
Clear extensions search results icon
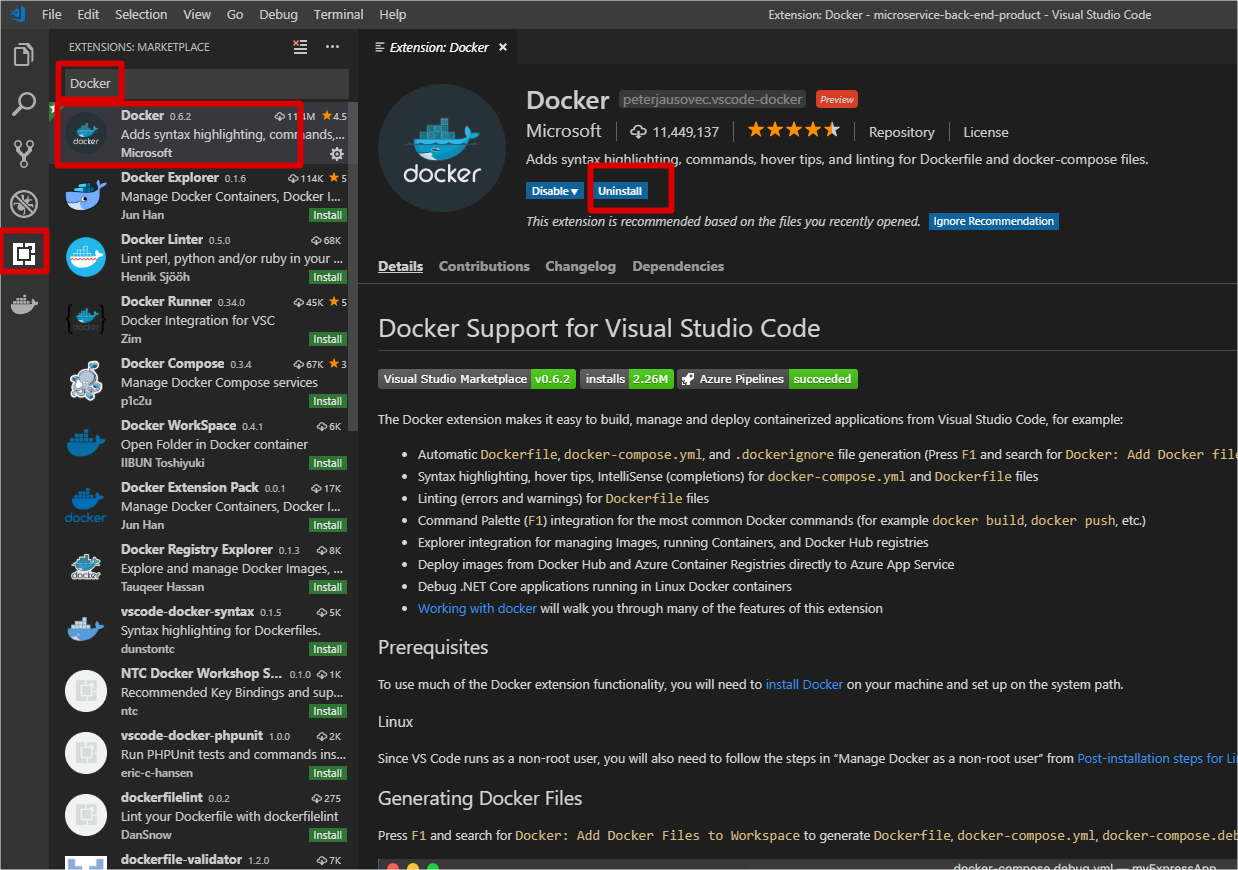300,46
